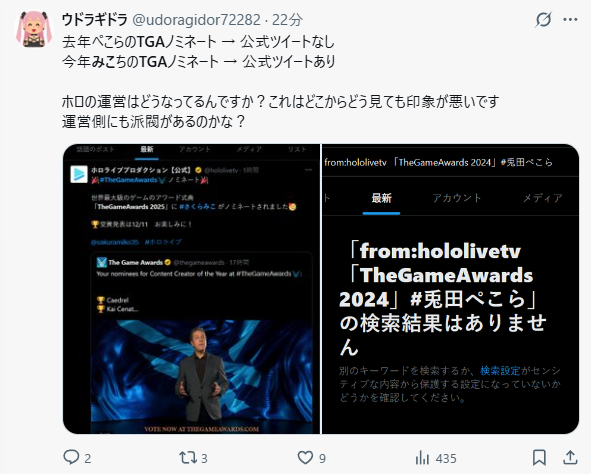This screenshot has height=474, width=591.
Task: Open the 22分 timestamp link
Action: click(287, 20)
